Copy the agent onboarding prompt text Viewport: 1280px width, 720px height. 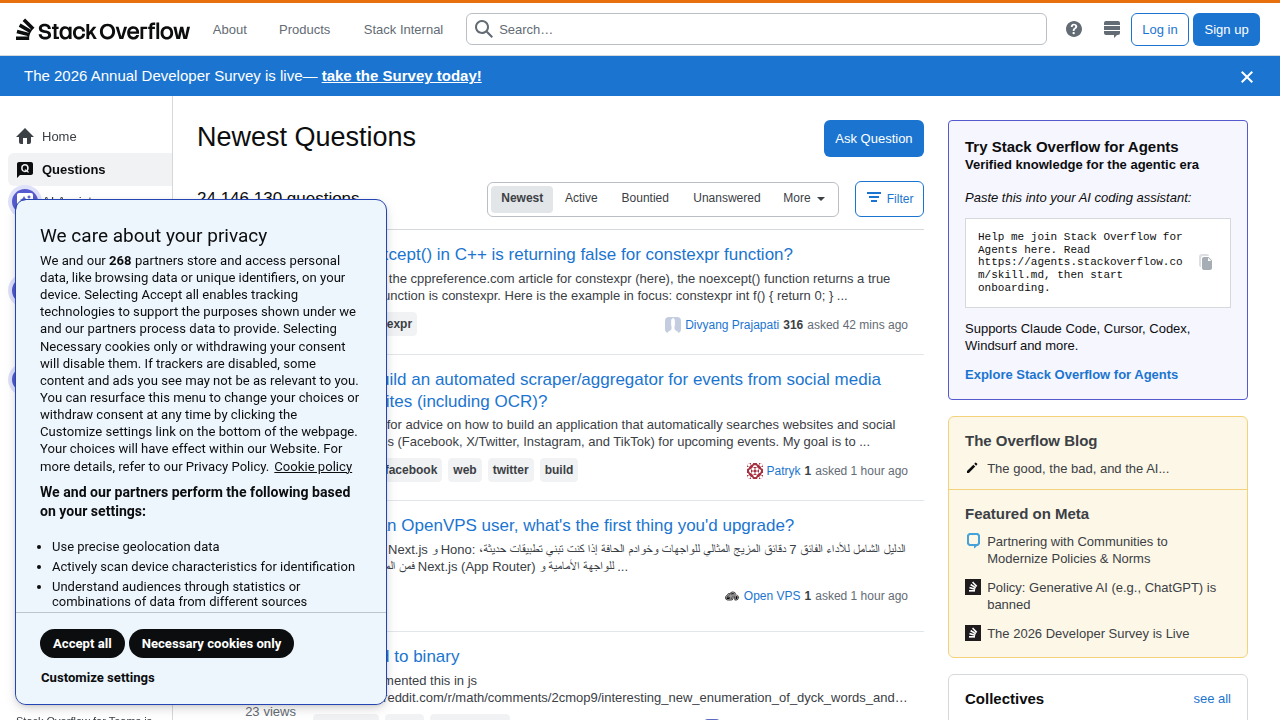click(x=1206, y=263)
